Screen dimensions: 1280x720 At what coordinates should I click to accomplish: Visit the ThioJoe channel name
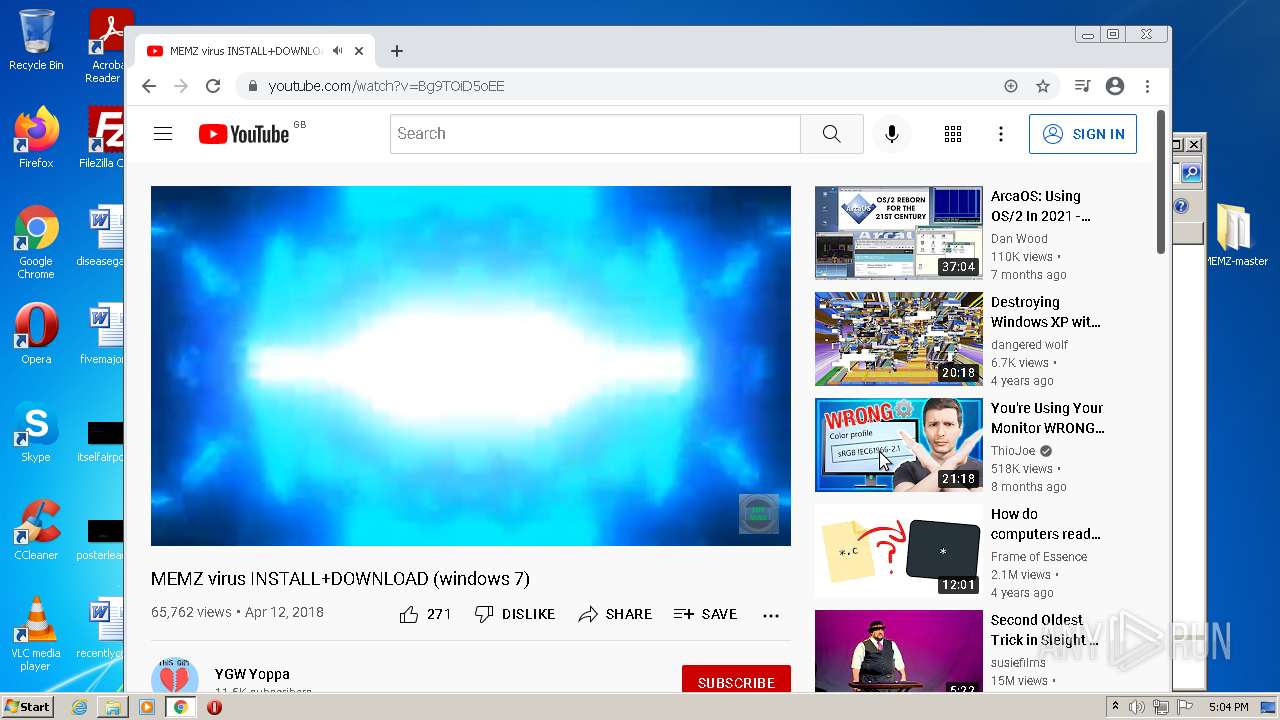coord(1013,451)
